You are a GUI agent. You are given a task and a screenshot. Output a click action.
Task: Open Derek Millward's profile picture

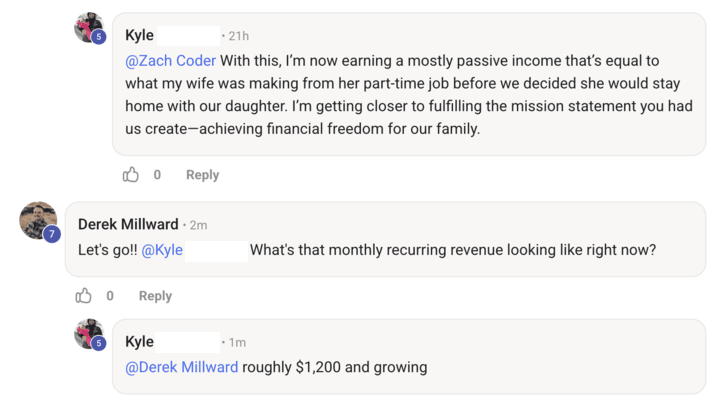pos(37,219)
